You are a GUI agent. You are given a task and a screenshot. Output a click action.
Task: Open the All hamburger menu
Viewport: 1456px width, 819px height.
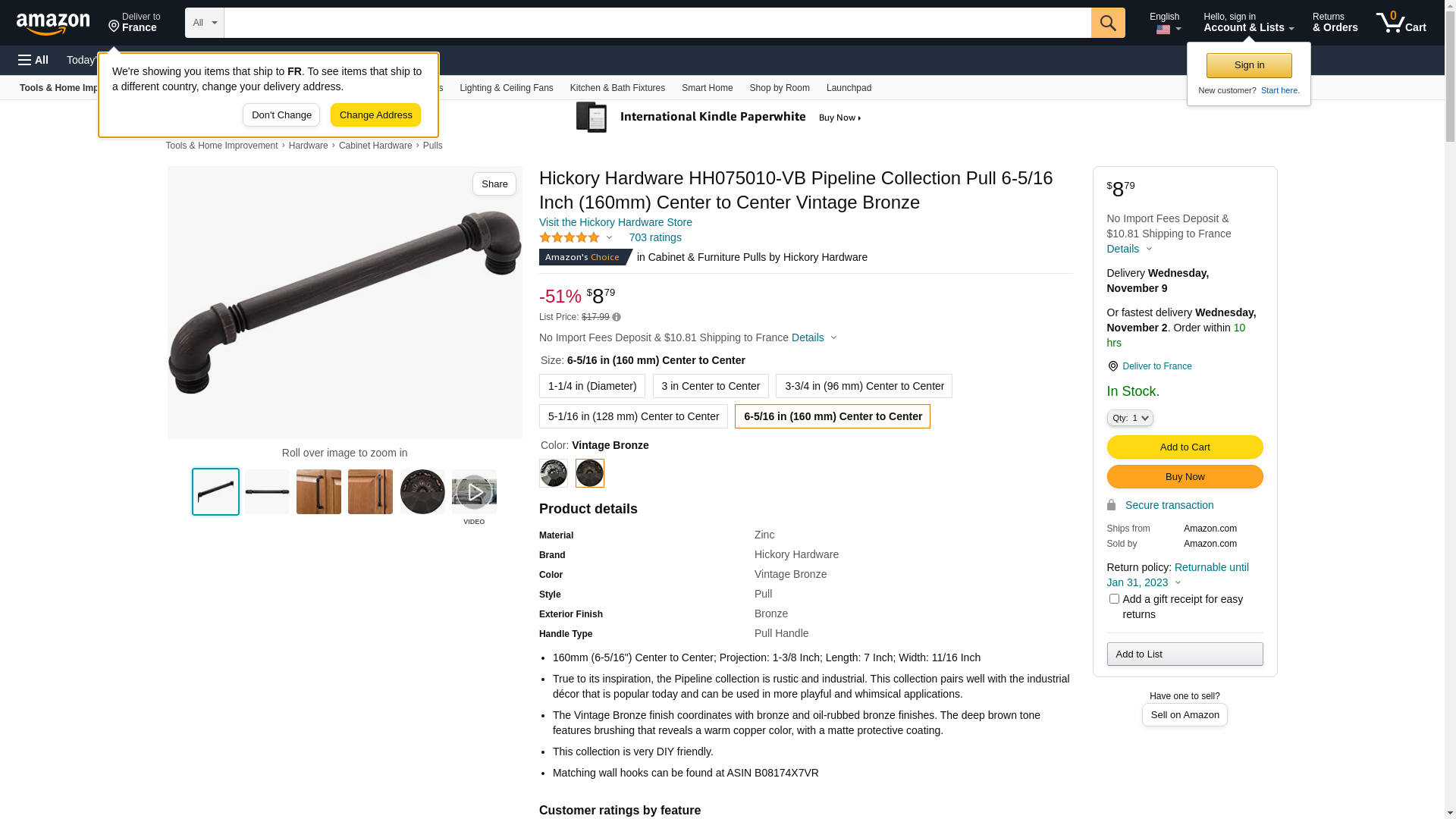[33, 60]
